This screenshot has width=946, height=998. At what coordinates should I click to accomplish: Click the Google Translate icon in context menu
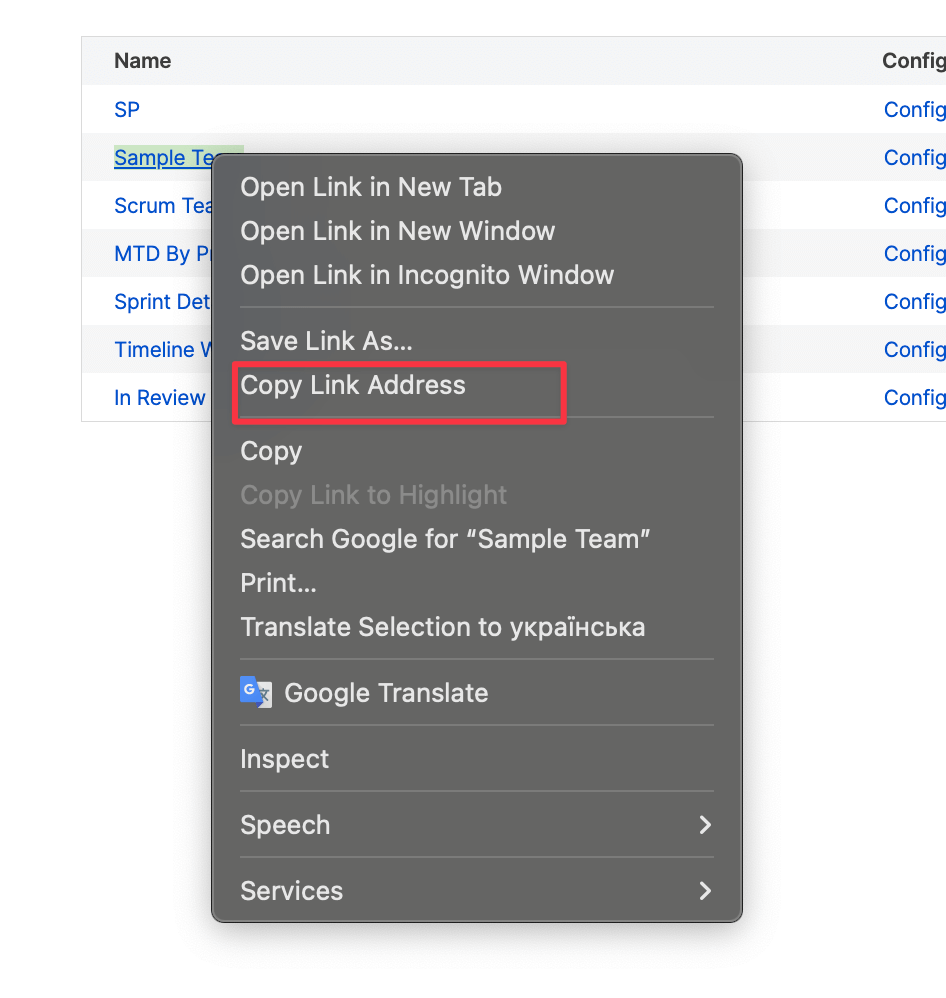tap(255, 692)
